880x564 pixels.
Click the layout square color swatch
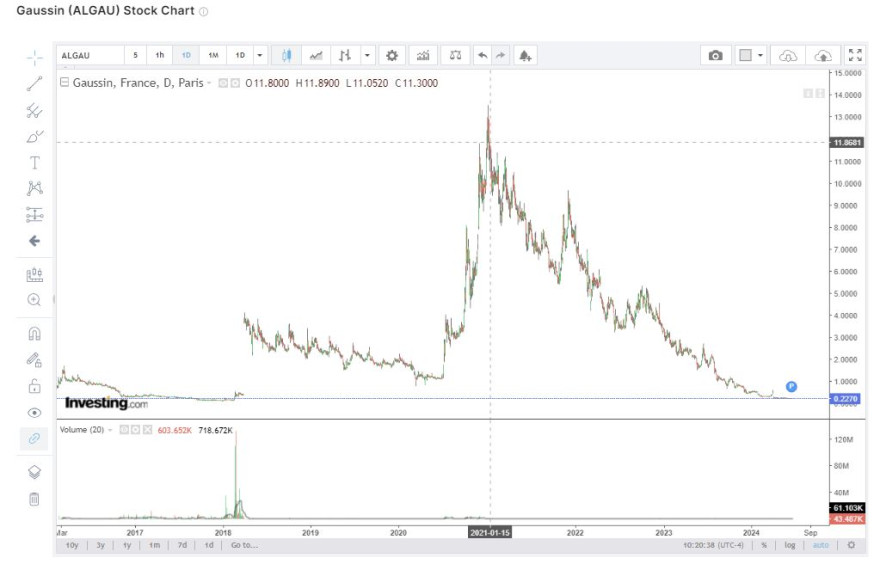tap(745, 56)
